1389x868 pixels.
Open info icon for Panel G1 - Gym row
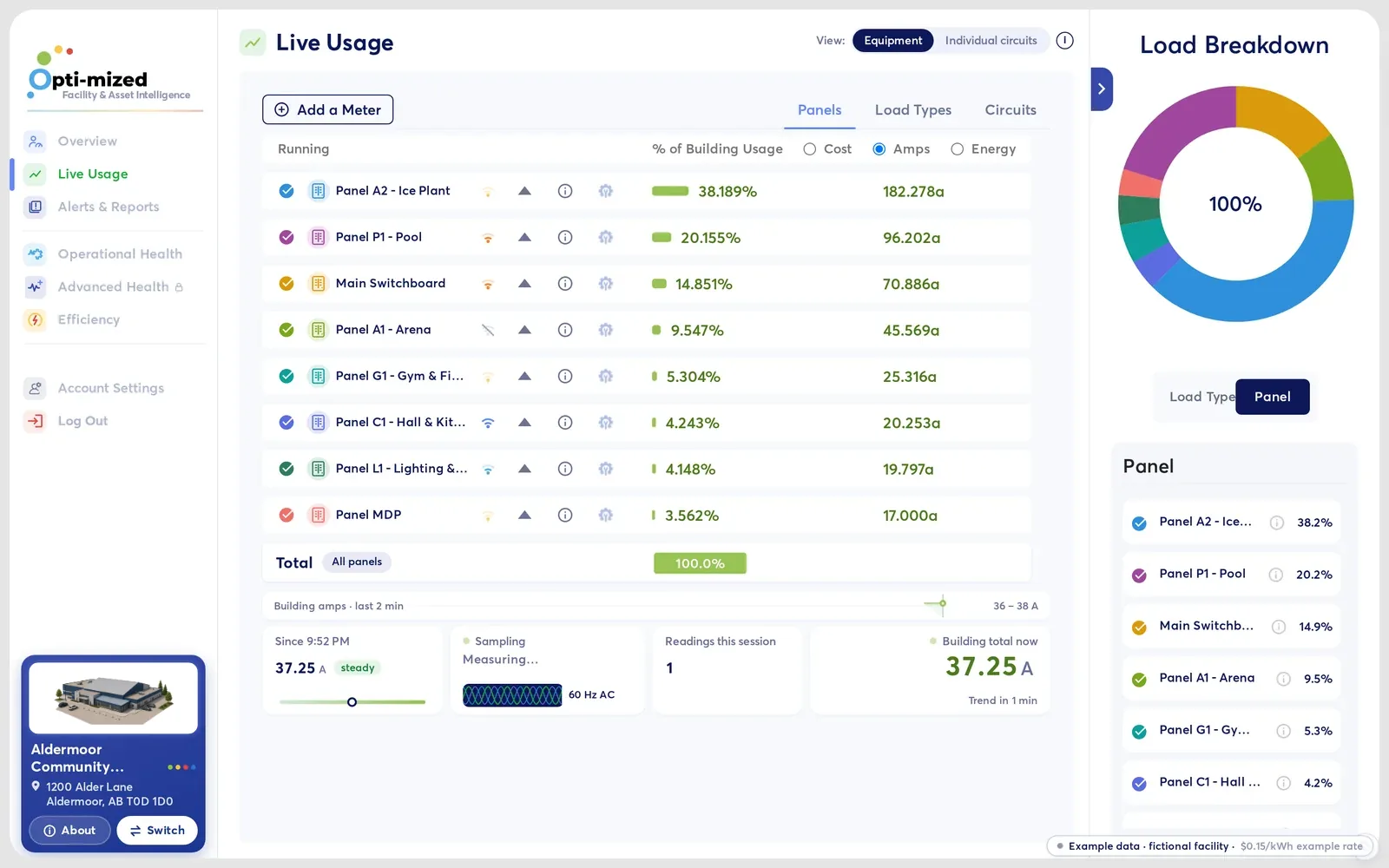coord(565,376)
